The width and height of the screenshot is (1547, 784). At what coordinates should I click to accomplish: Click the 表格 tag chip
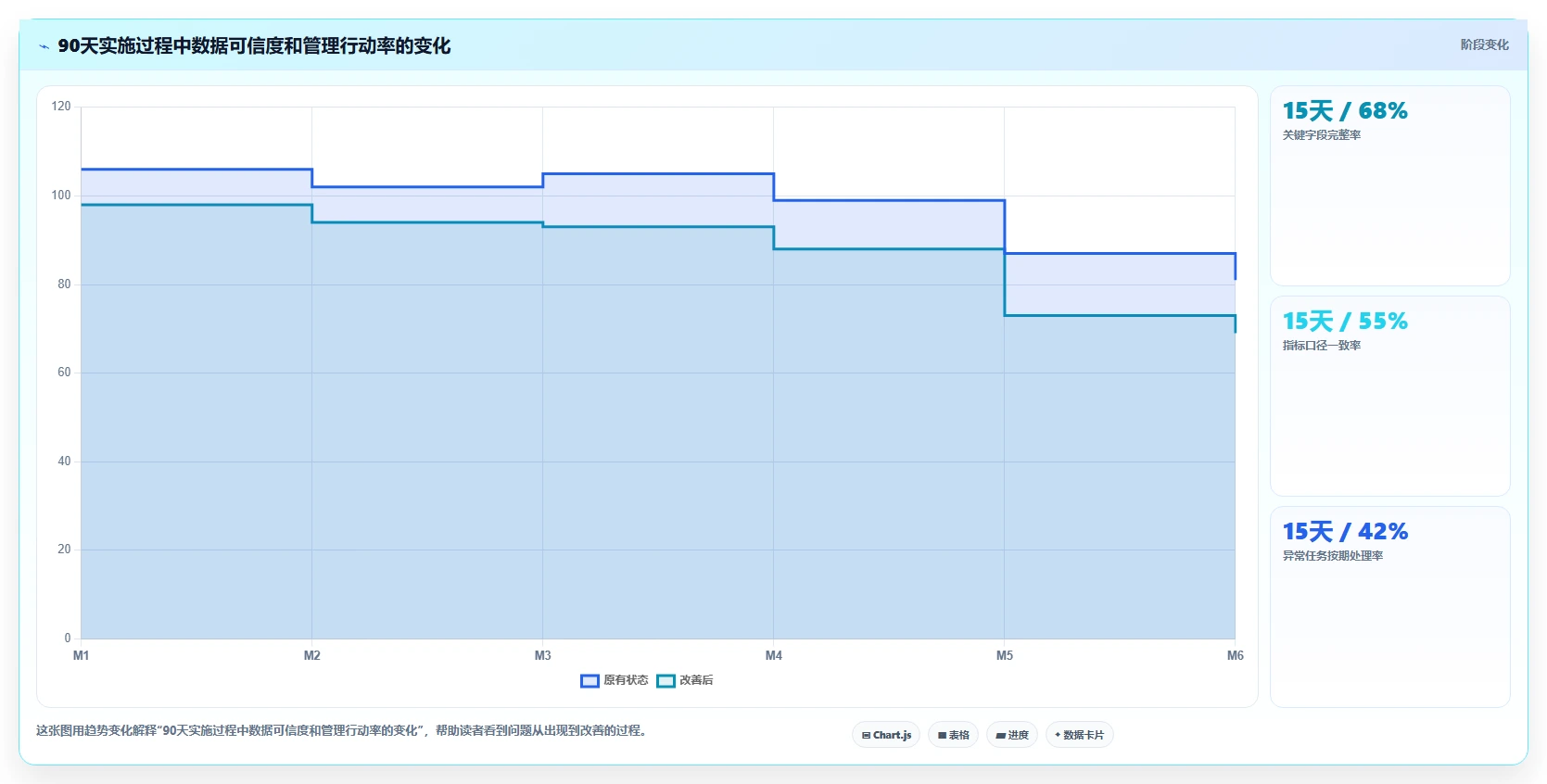953,735
